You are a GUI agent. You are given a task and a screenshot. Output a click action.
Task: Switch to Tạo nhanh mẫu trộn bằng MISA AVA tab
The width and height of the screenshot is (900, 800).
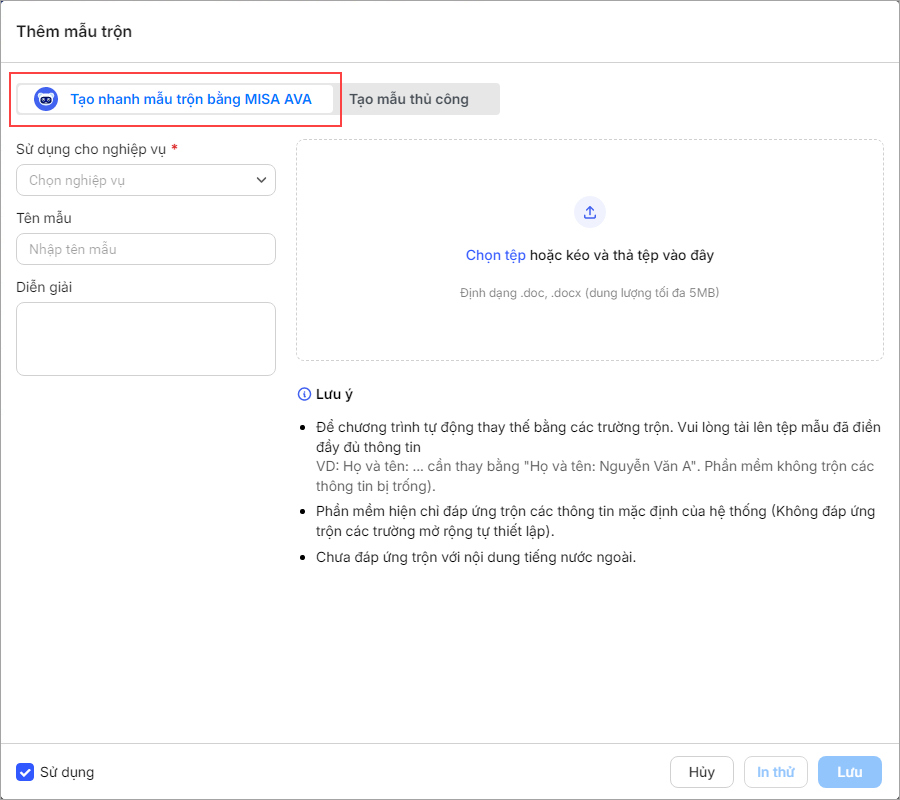coord(190,99)
